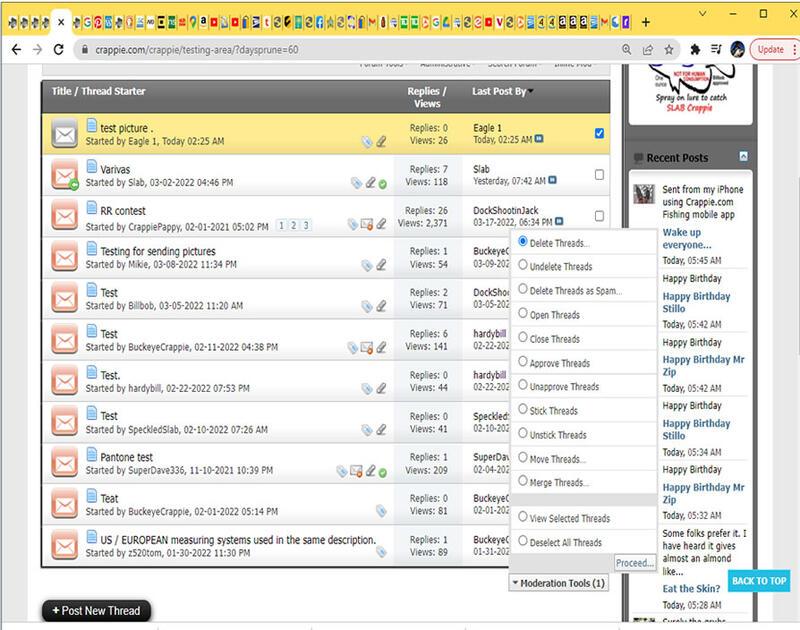Bookmark this page with the star icon
This screenshot has width=800, height=630.
(669, 49)
